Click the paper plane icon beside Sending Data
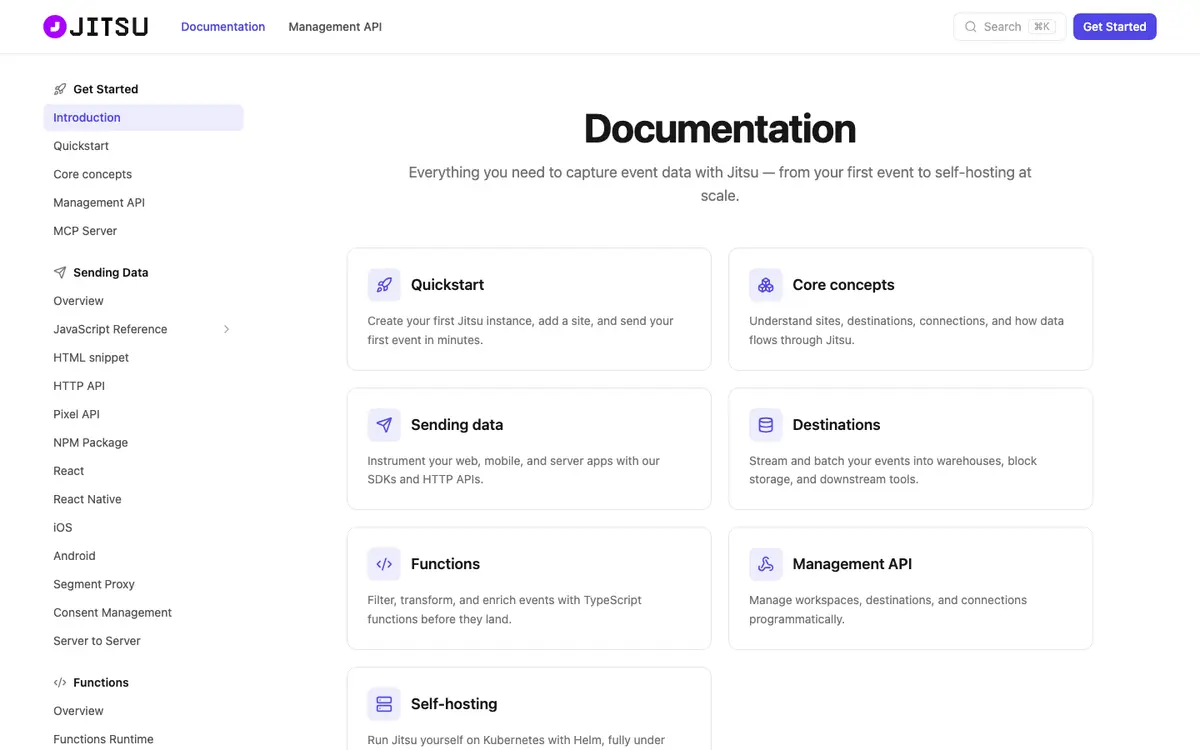The height and width of the screenshot is (750, 1200). (x=60, y=272)
